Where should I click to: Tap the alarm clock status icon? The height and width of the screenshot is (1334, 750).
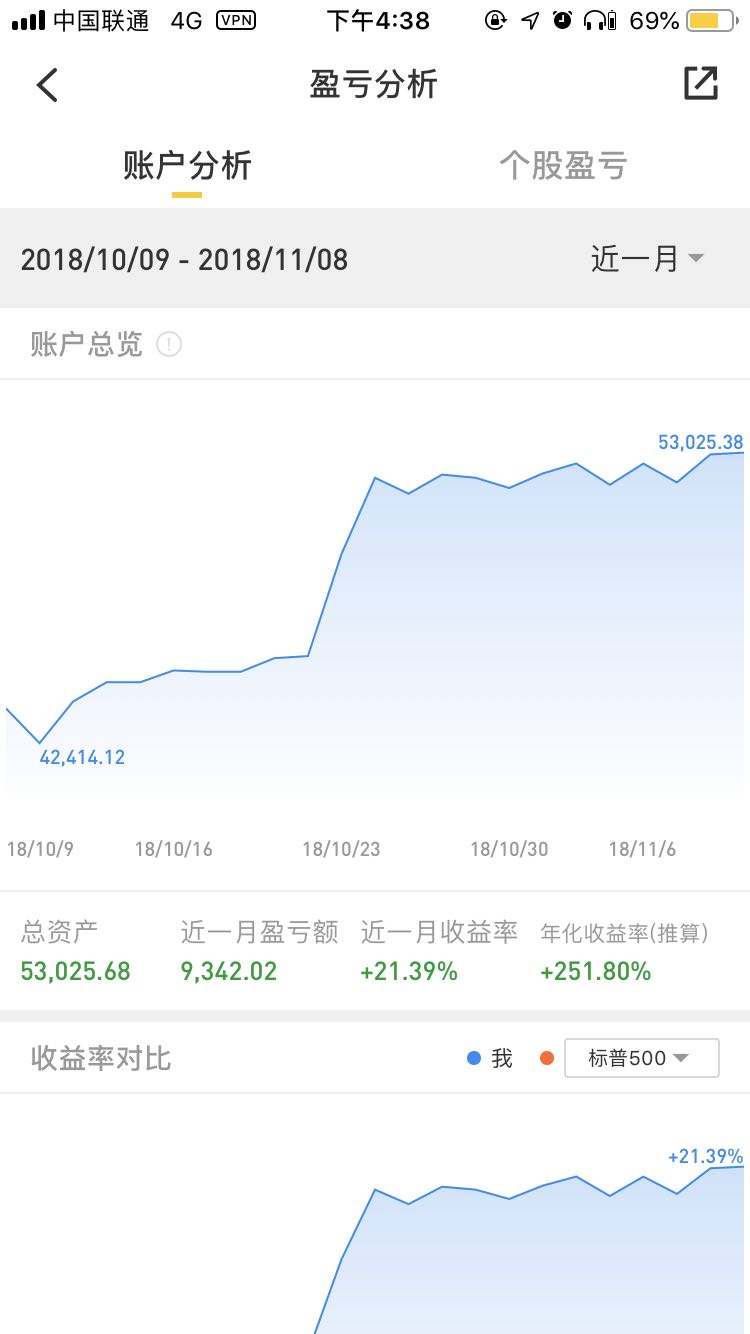pos(563,20)
